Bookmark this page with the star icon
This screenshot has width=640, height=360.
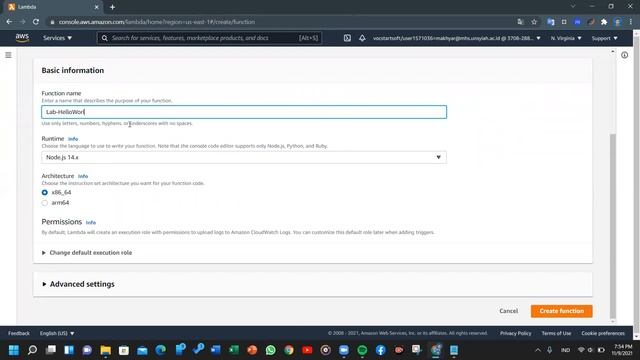[534, 22]
